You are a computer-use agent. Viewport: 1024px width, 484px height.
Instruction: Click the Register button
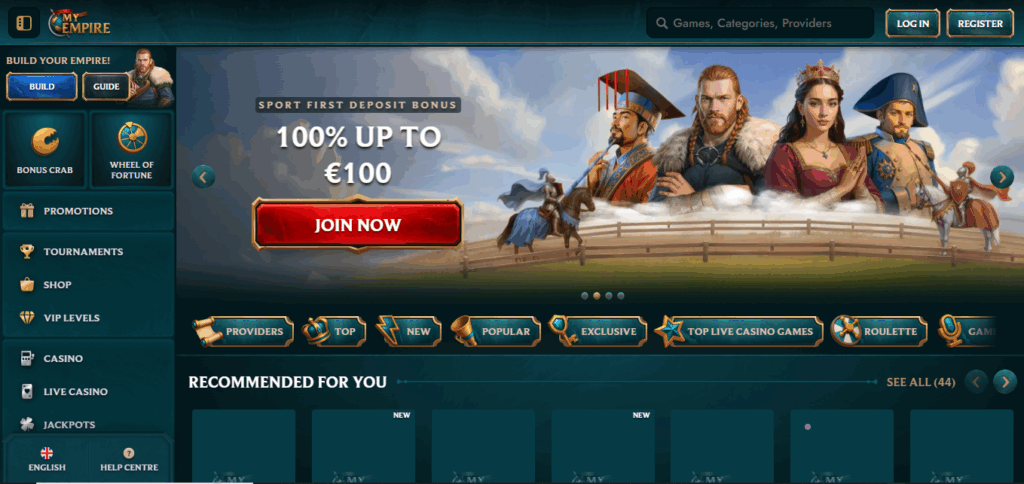click(980, 24)
